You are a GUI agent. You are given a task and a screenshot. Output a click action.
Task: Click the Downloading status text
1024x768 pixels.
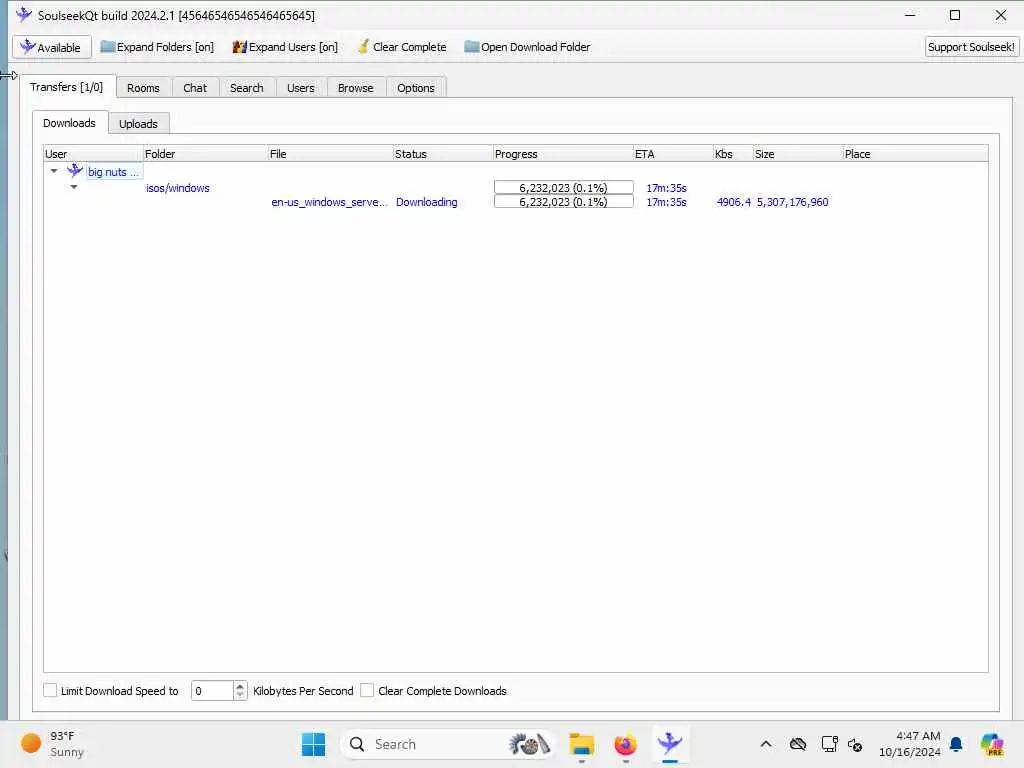(426, 202)
